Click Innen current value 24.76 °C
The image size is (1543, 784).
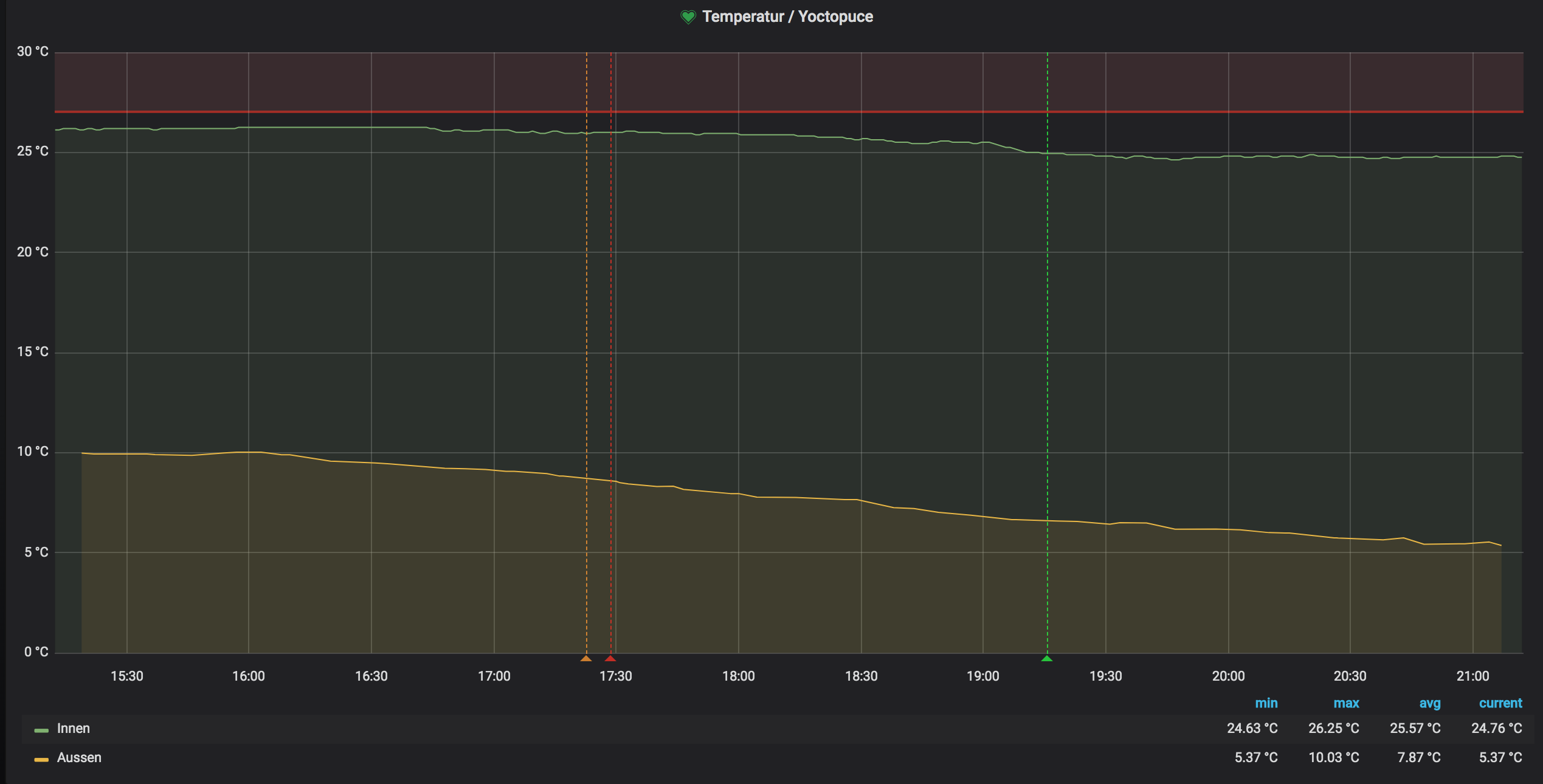(x=1496, y=729)
